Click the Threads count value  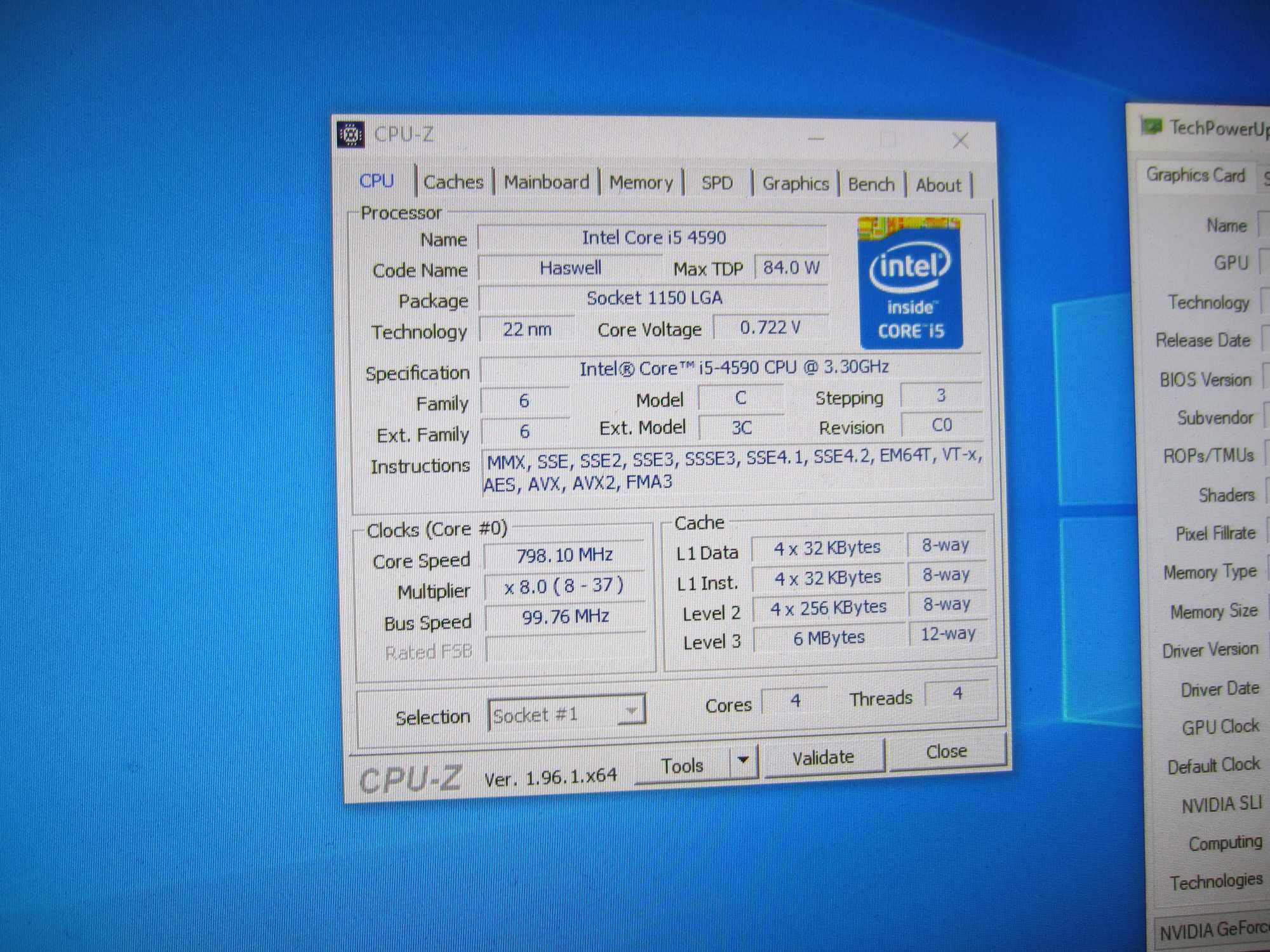[x=958, y=694]
